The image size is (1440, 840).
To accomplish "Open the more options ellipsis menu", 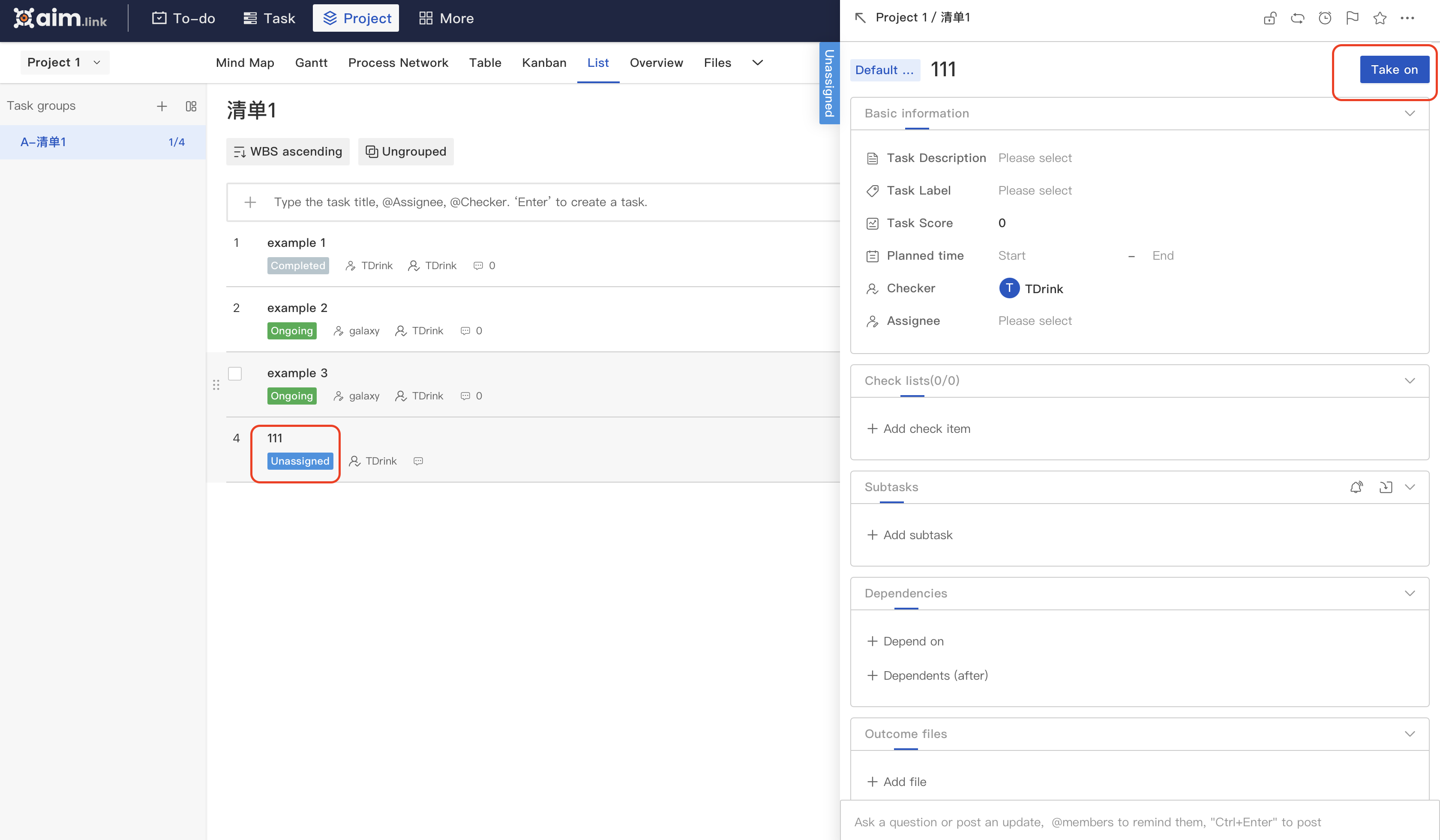I will pyautogui.click(x=1407, y=18).
